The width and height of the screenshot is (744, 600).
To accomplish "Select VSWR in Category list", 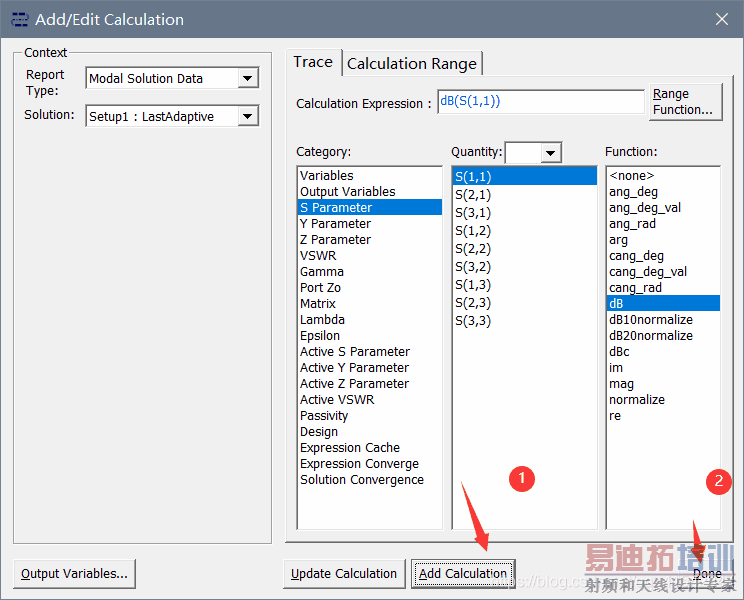I will (370, 256).
